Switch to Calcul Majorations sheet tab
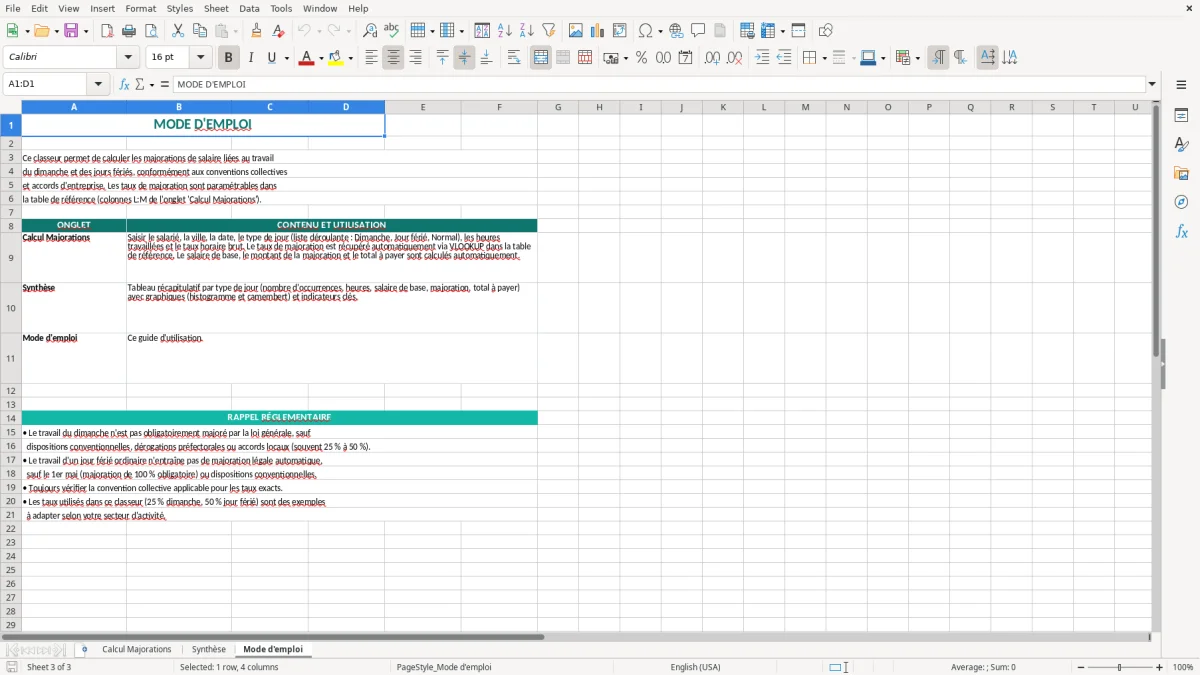Screen dimensions: 1200x675 click(x=137, y=650)
